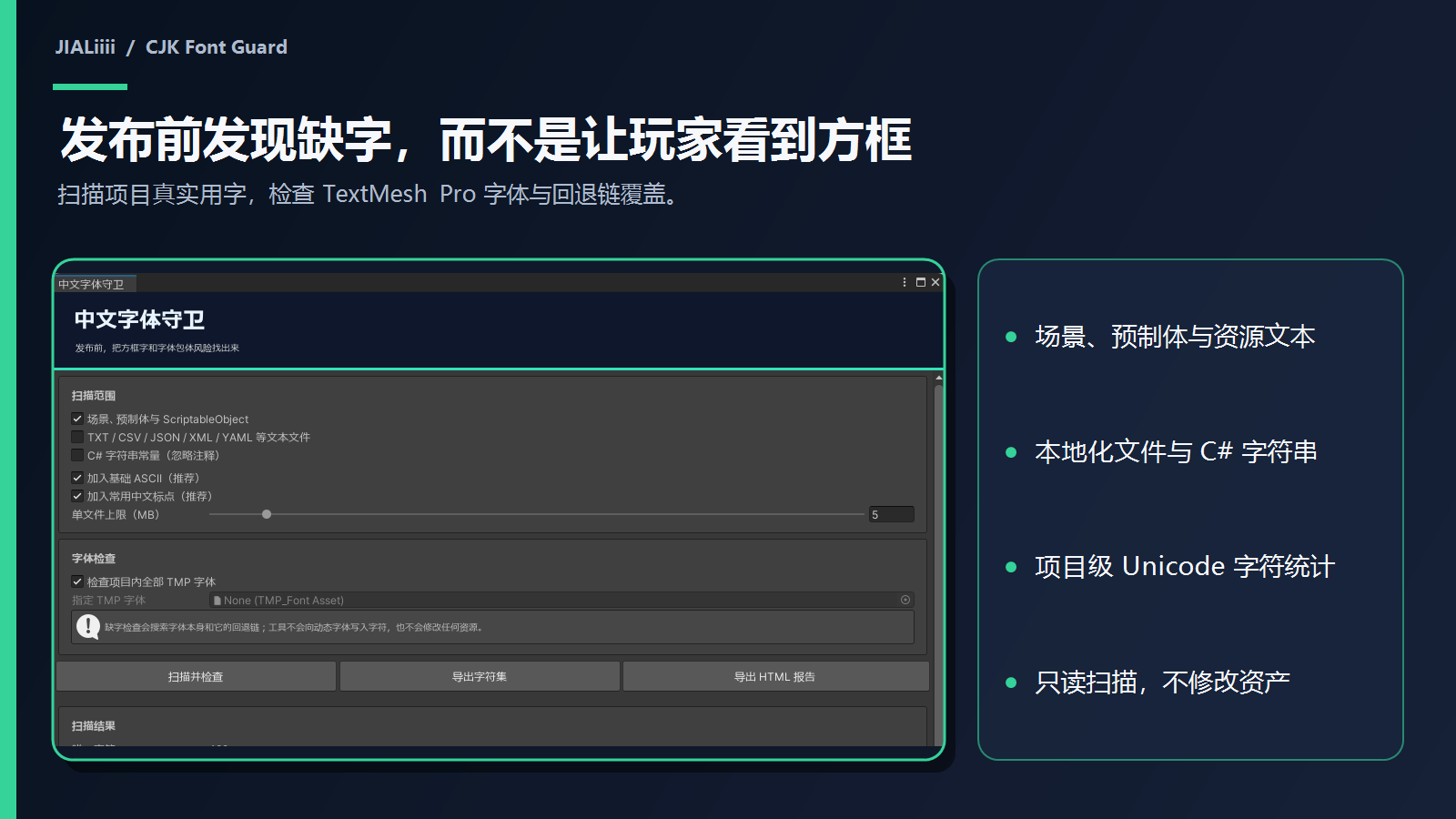Click the 项目级 Unicode 字符统计 bullet
Image resolution: width=1456 pixels, height=819 pixels.
point(1185,567)
